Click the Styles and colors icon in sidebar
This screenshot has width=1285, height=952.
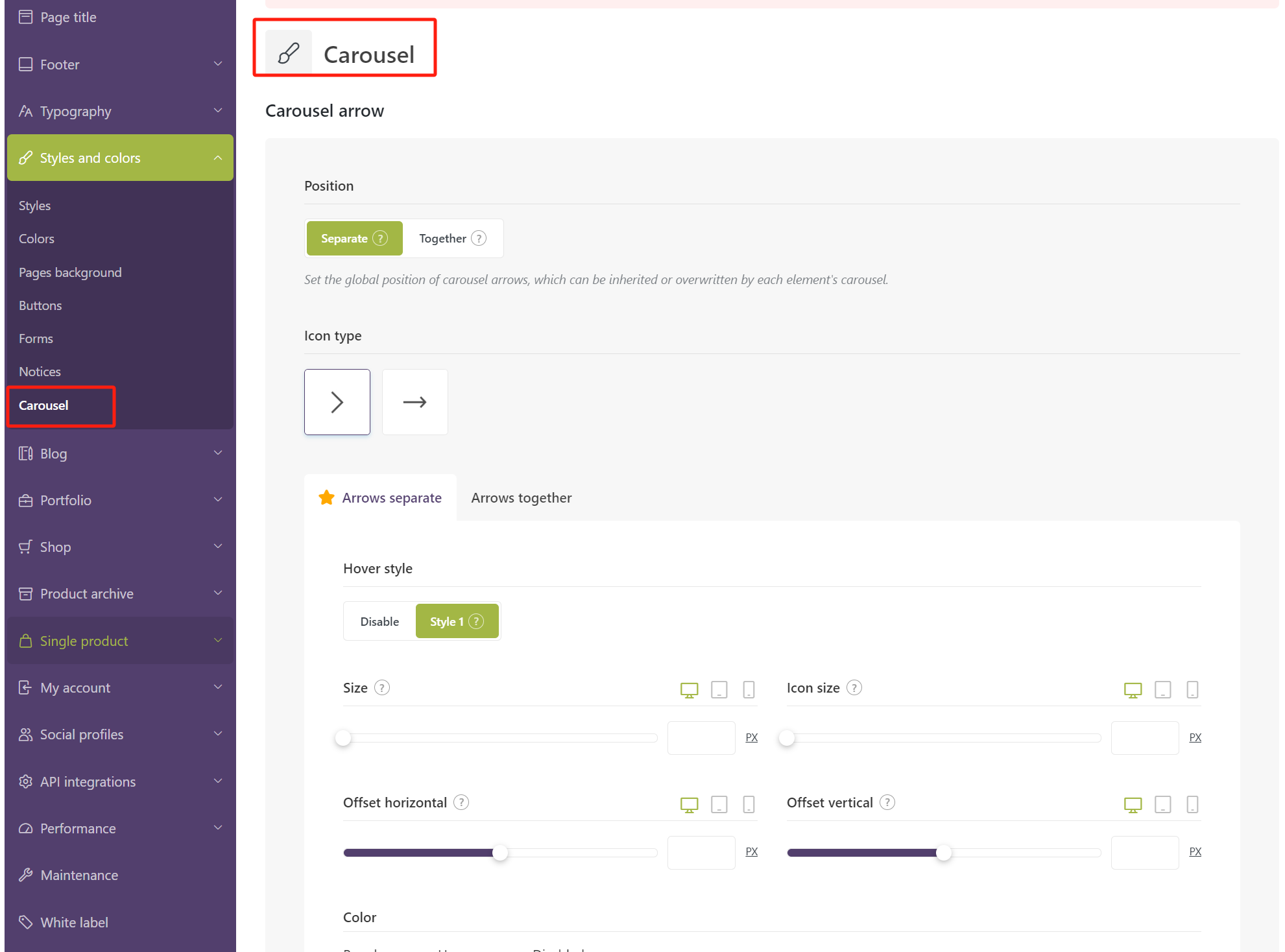click(26, 157)
